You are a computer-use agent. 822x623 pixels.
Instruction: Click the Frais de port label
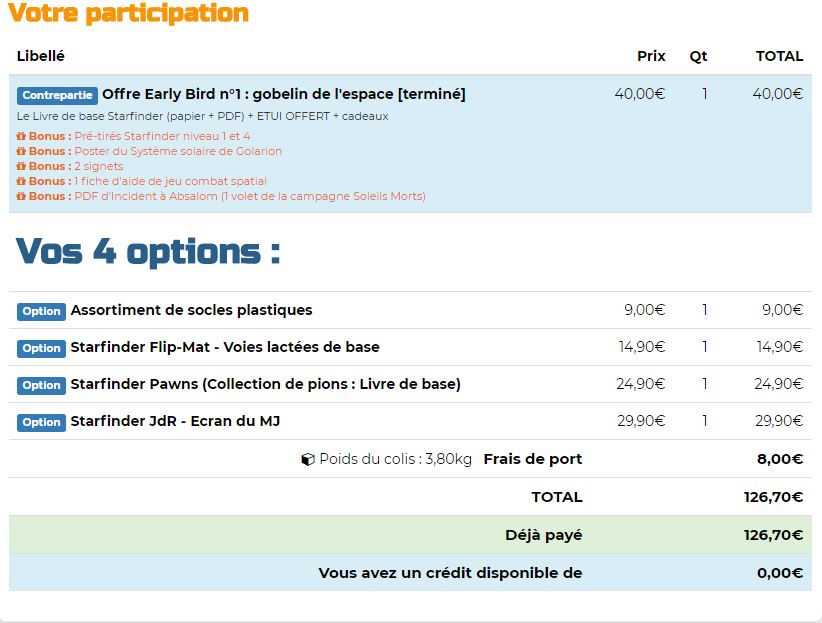tap(532, 459)
